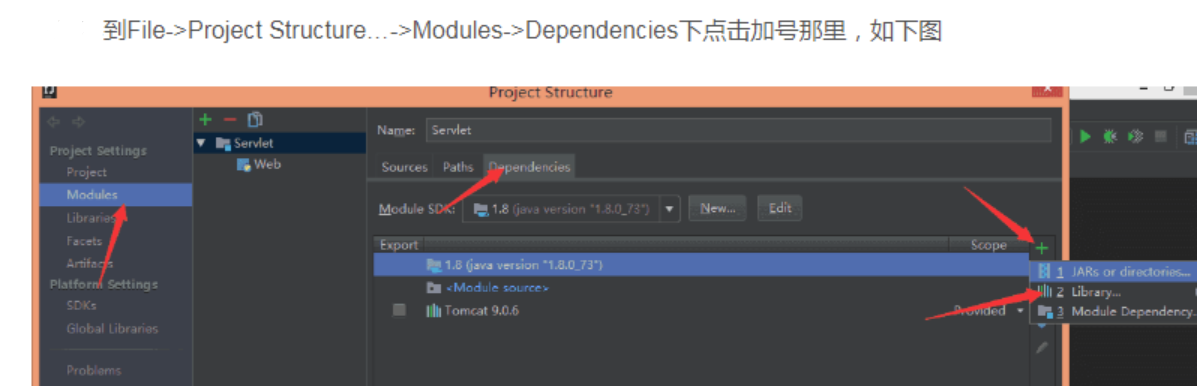Viewport: 1201px width, 386px height.
Task: Click the Run with Coverage icon
Action: pyautogui.click(x=1135, y=137)
